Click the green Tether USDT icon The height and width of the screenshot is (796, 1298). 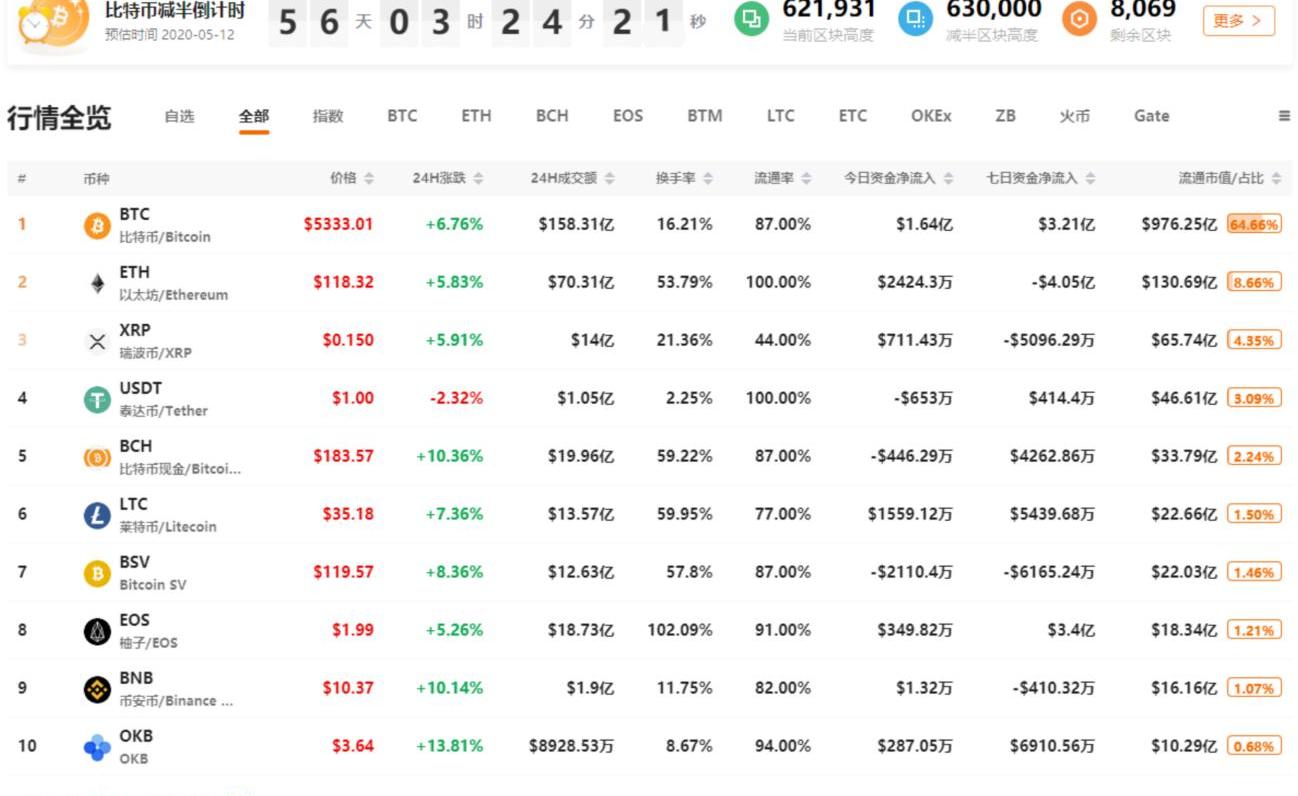point(97,399)
